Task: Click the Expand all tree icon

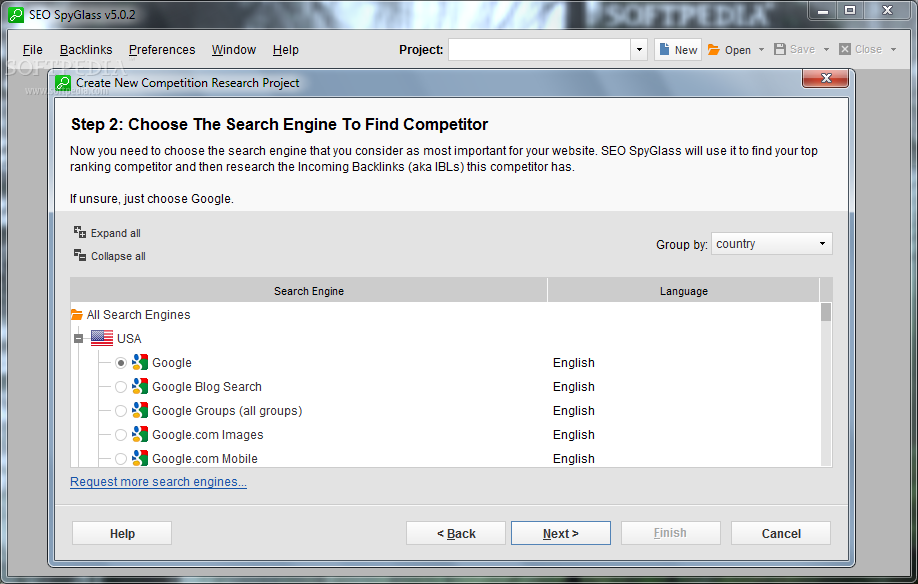Action: (80, 232)
